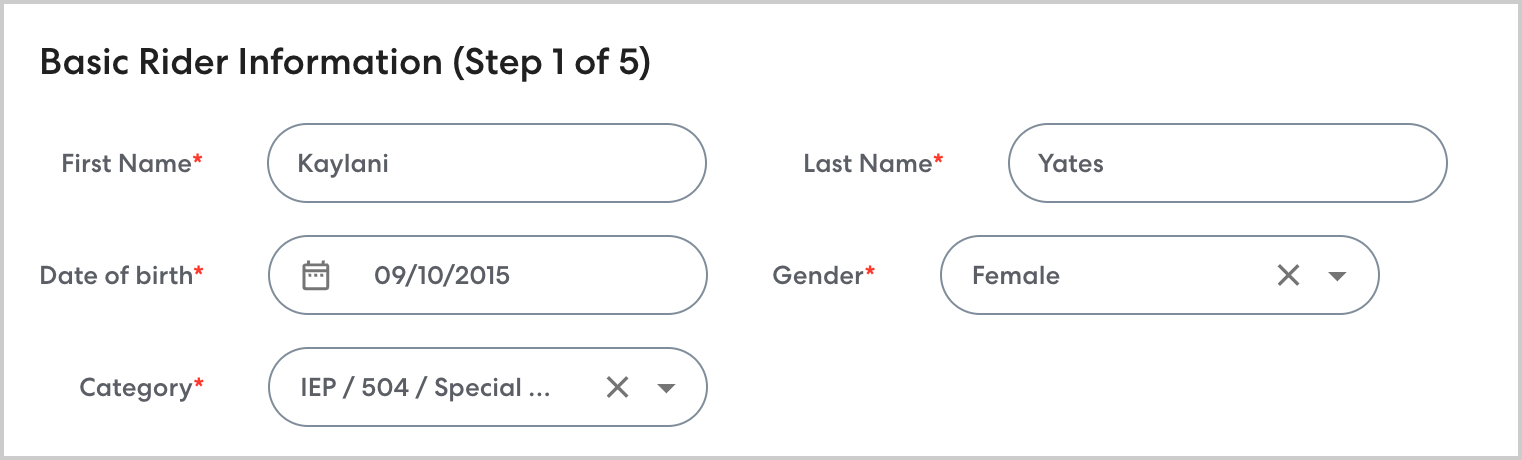The height and width of the screenshot is (460, 1522).
Task: Clear the Category selection with X
Action: pos(617,387)
